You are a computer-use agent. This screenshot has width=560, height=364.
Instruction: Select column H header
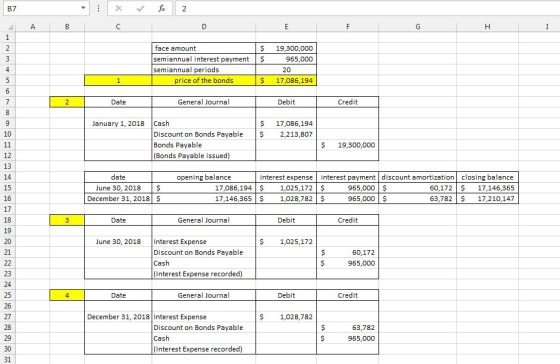pos(488,26)
